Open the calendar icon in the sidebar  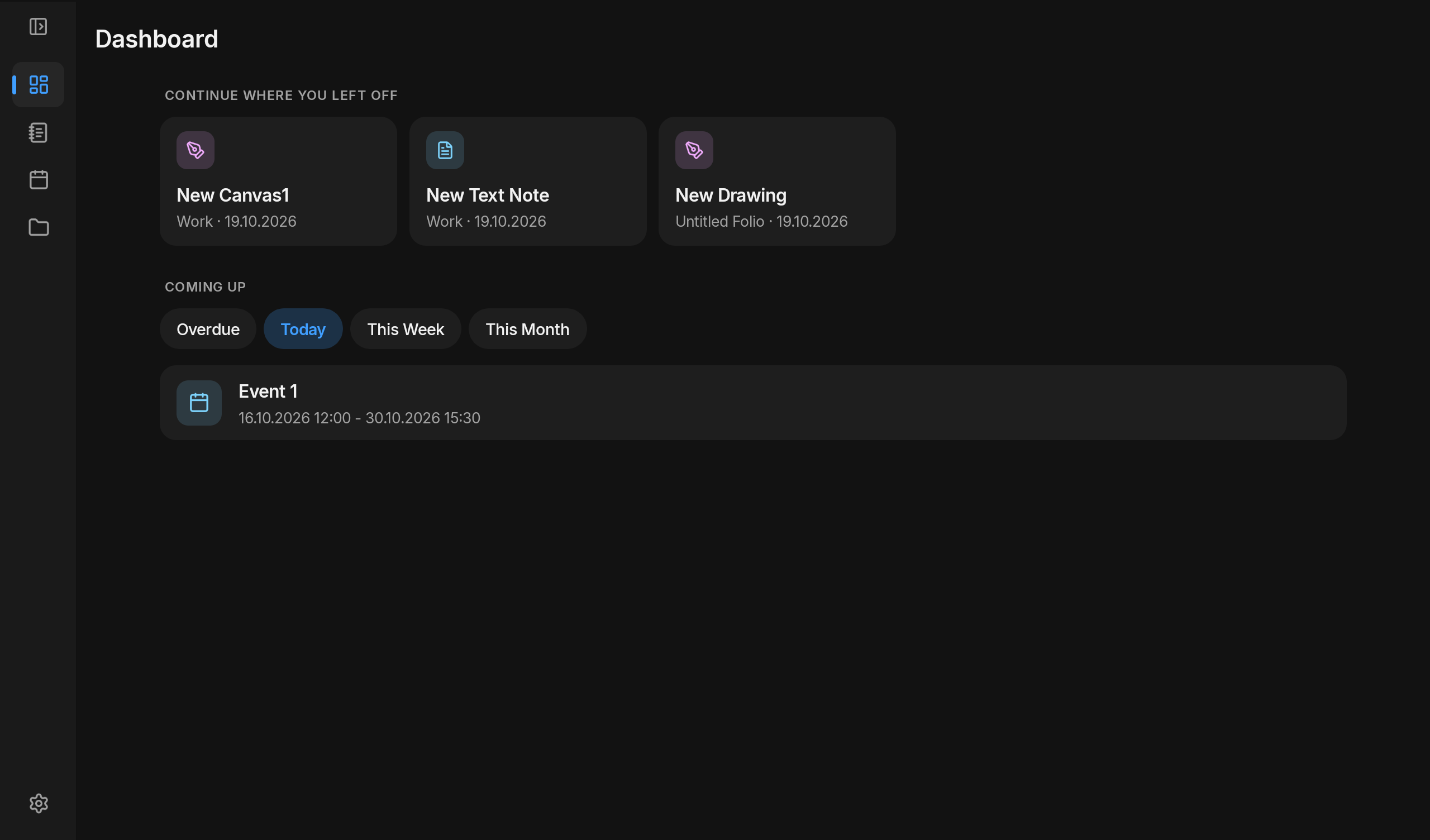(38, 180)
